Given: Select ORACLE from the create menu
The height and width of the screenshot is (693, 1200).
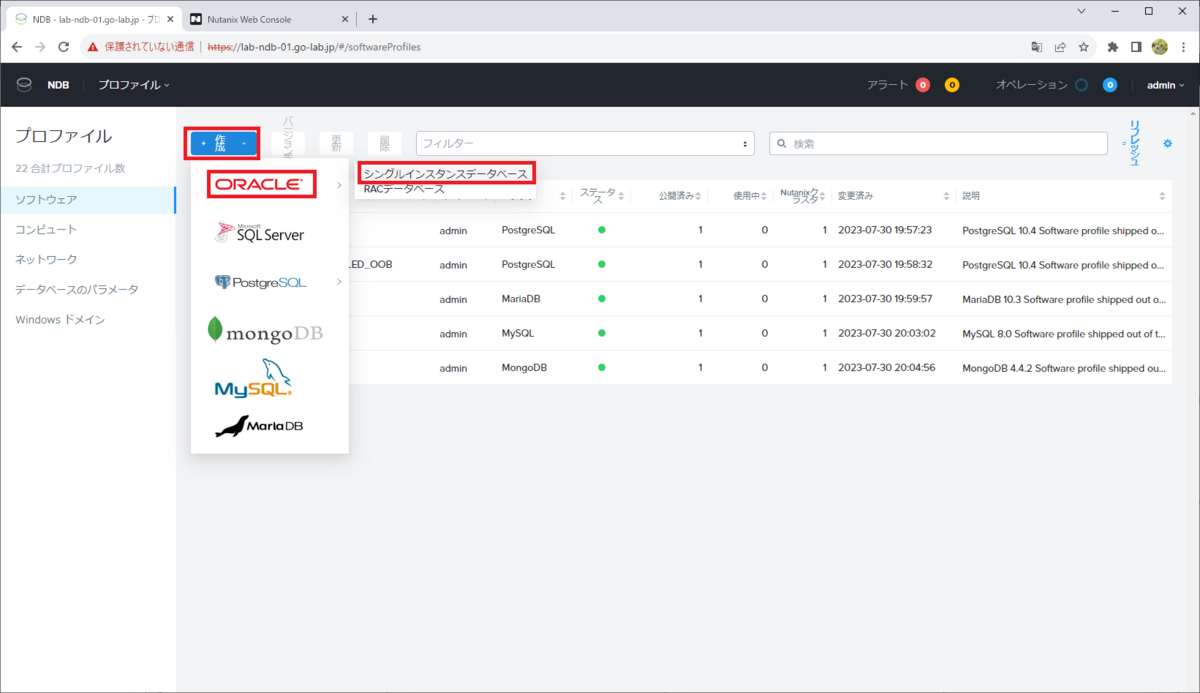Looking at the screenshot, I should [260, 184].
